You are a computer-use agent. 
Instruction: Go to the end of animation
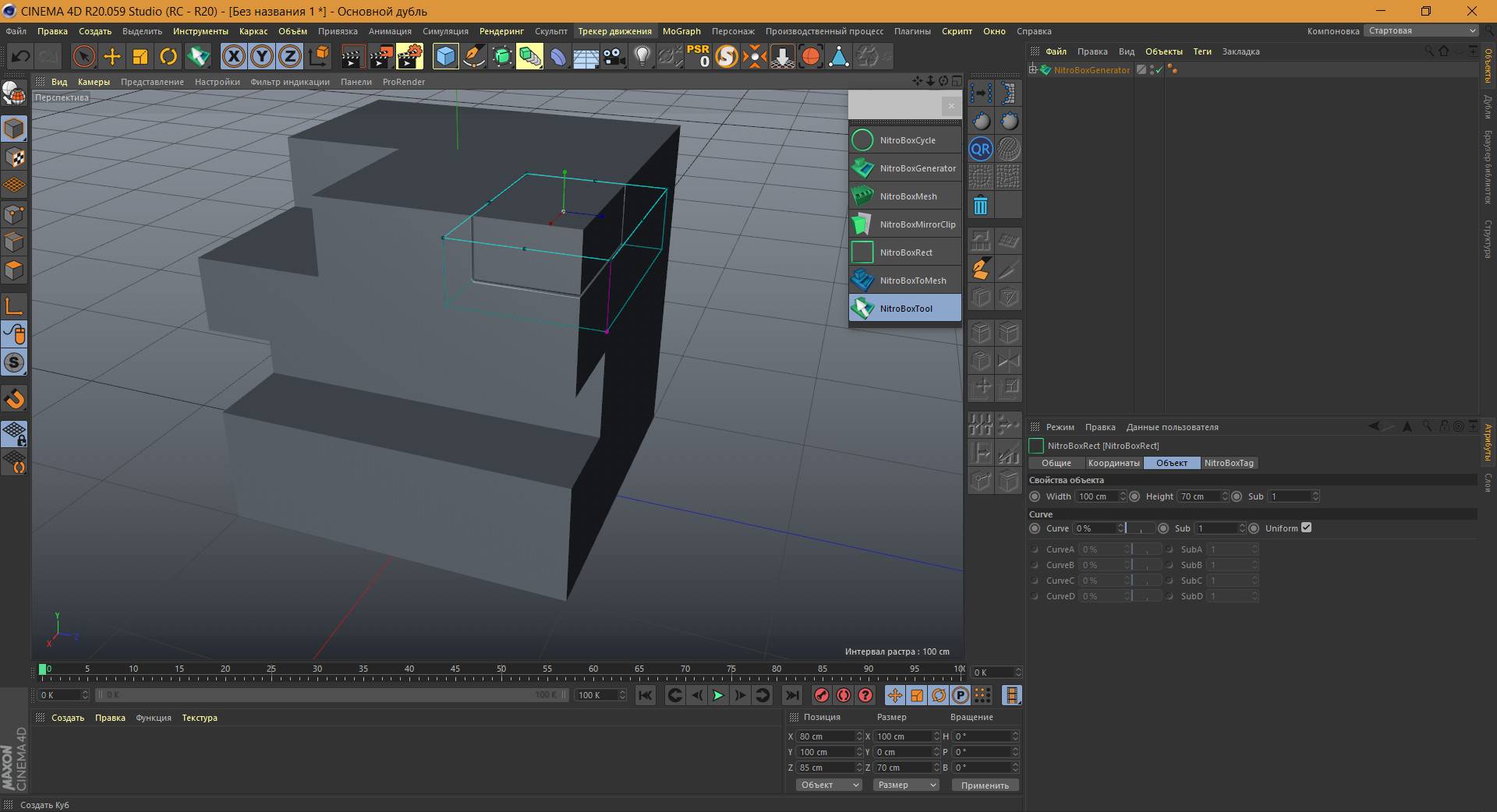[x=791, y=695]
